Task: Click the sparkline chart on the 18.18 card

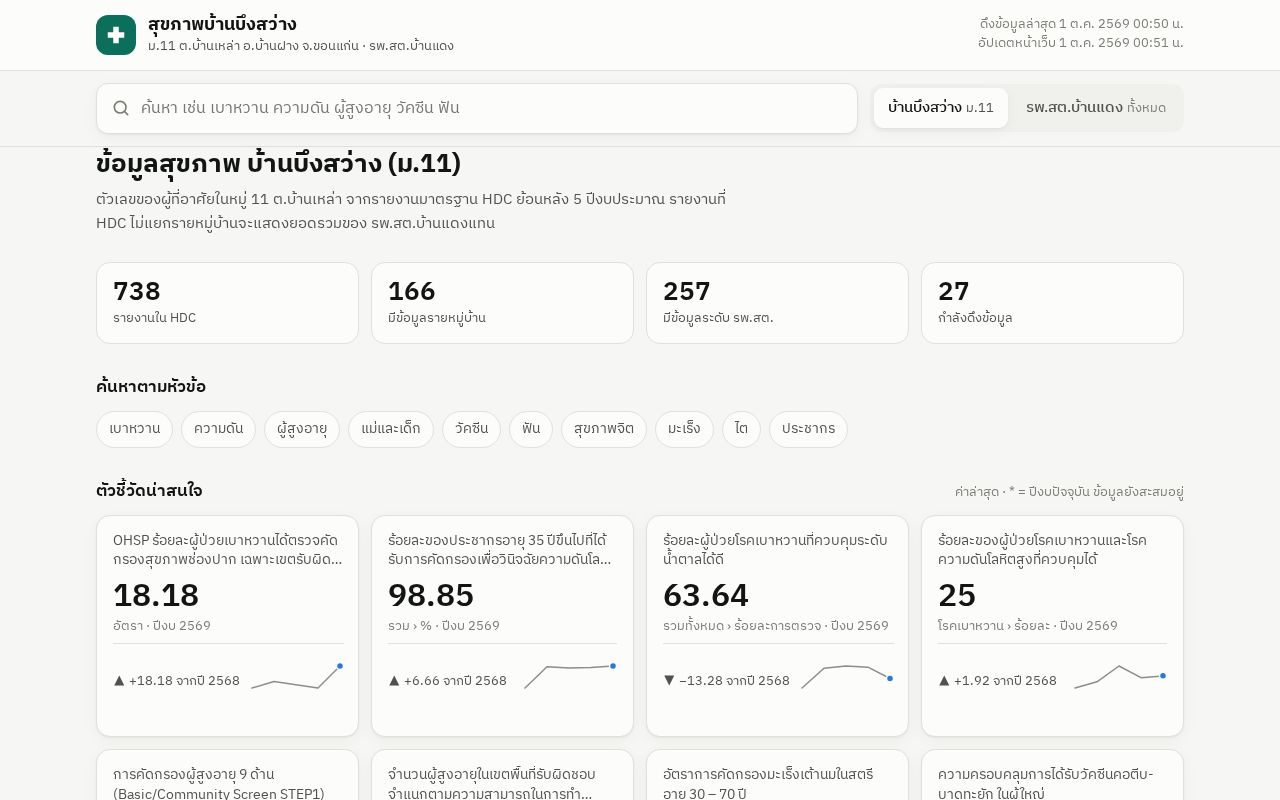Action: [x=297, y=677]
